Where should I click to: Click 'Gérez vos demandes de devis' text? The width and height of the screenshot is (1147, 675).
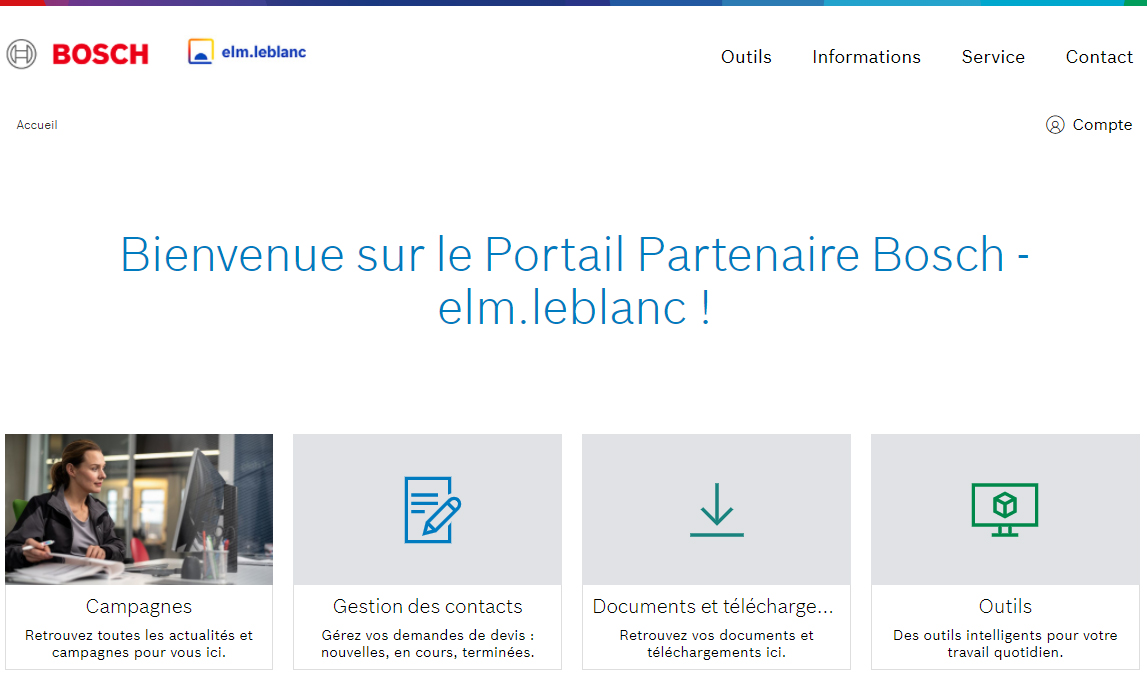(428, 644)
